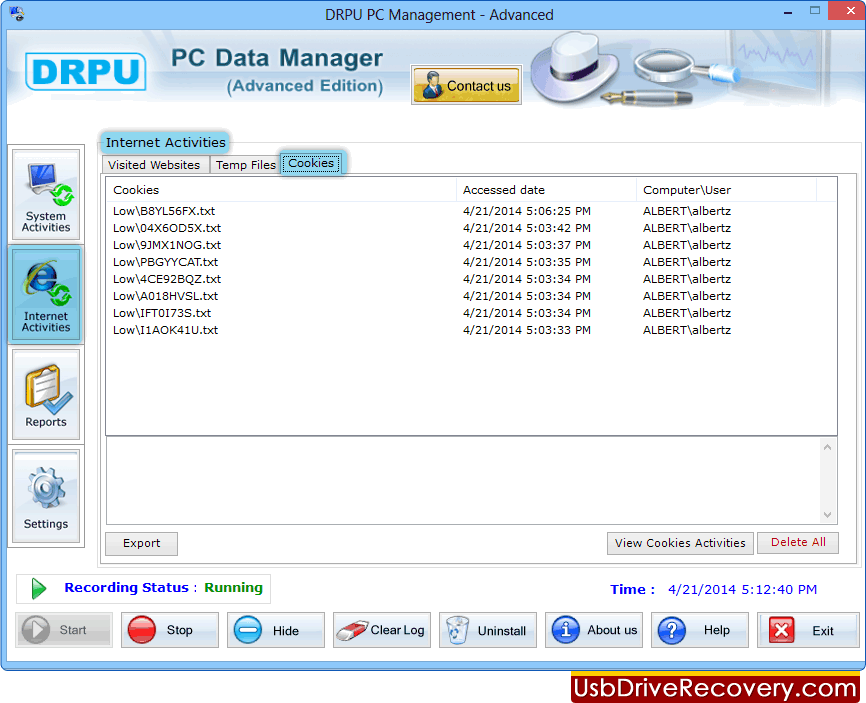This screenshot has height=703, width=866.
Task: Click the empty cookie details text area
Action: click(464, 480)
